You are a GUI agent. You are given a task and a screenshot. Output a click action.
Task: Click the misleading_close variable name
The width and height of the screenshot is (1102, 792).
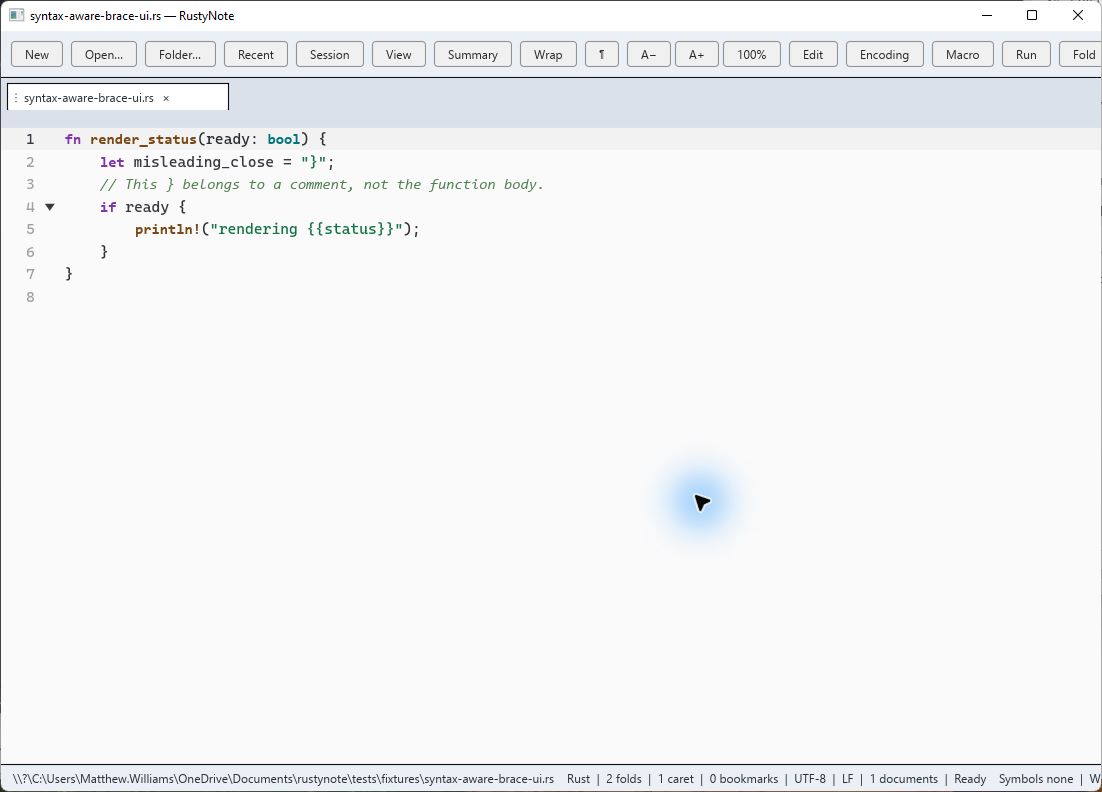click(204, 162)
